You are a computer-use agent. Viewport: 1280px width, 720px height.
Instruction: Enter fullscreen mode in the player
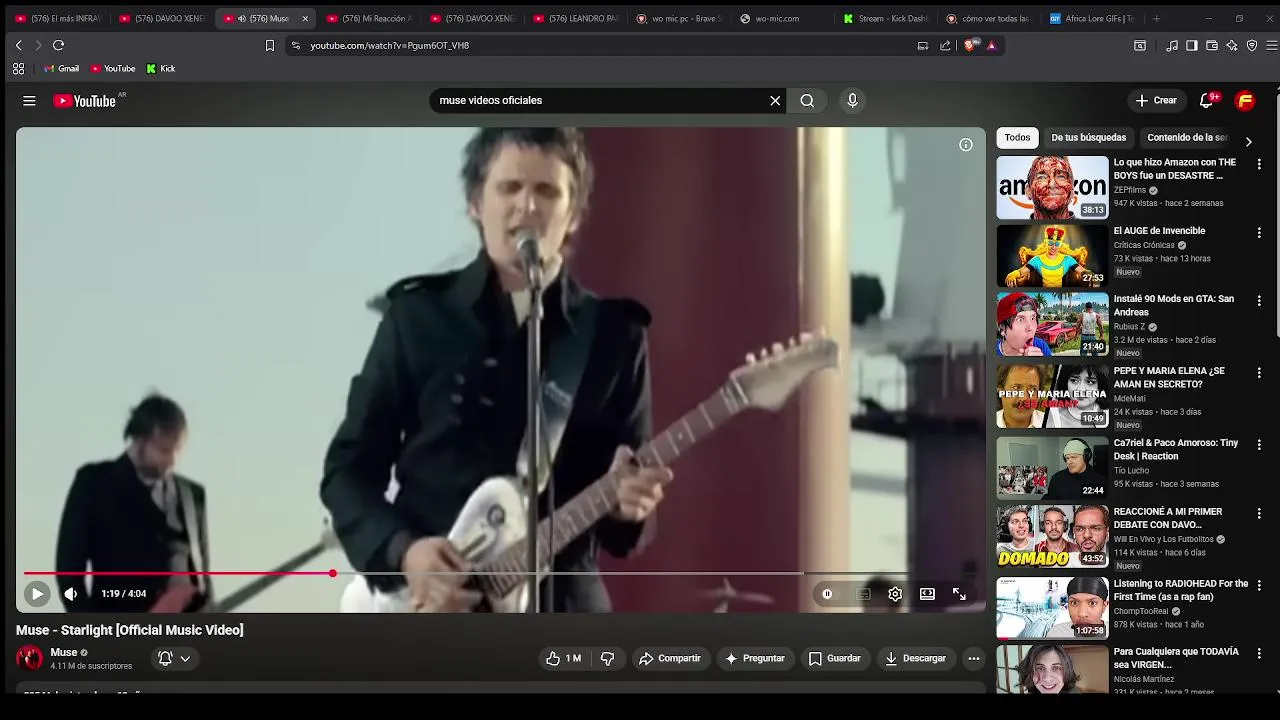coord(959,594)
